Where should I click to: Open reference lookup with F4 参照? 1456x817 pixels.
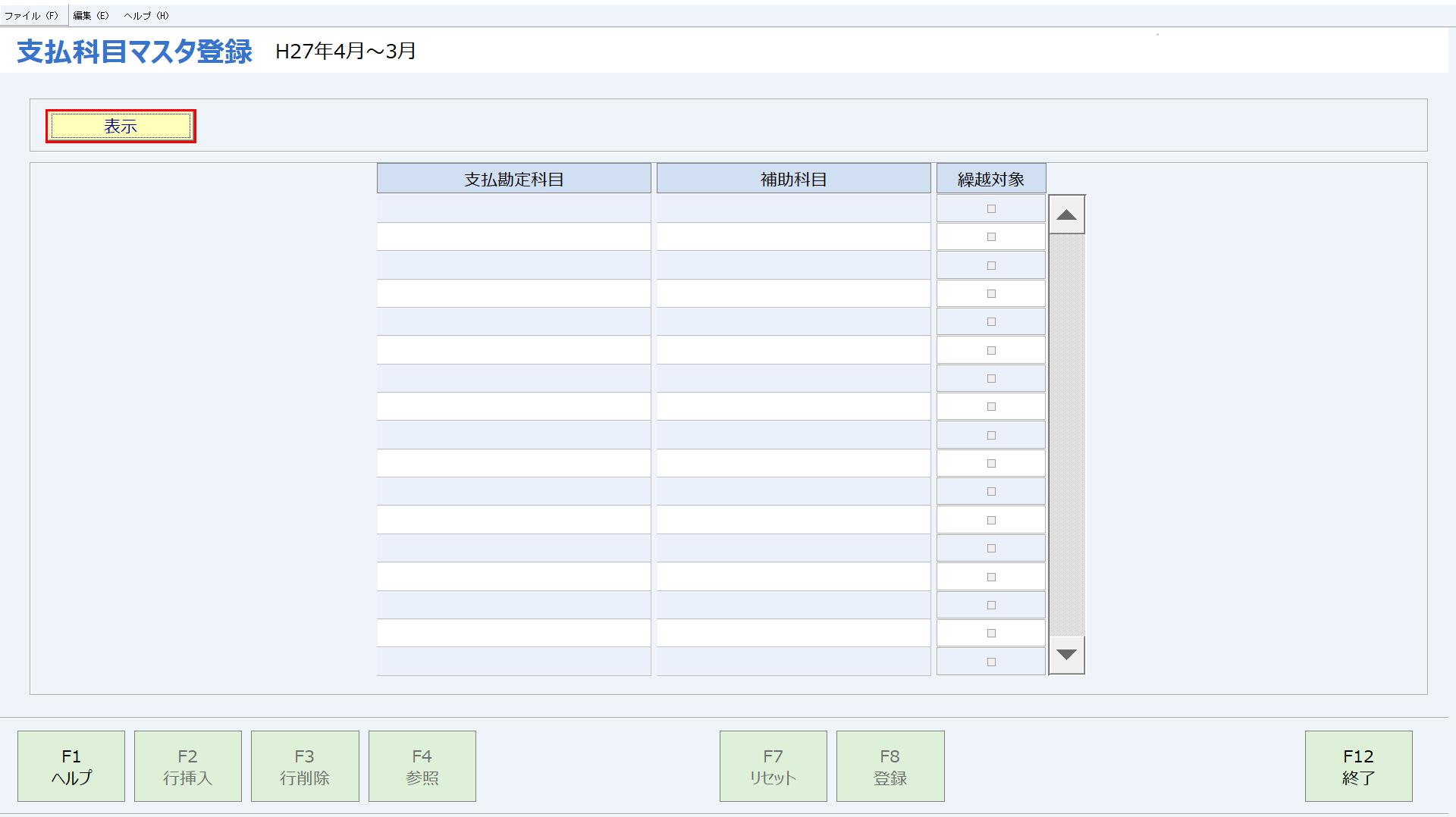[422, 765]
